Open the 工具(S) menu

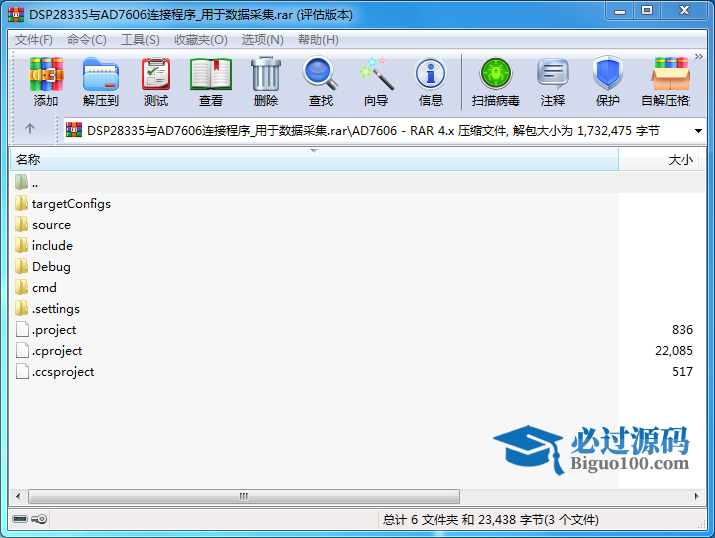140,40
